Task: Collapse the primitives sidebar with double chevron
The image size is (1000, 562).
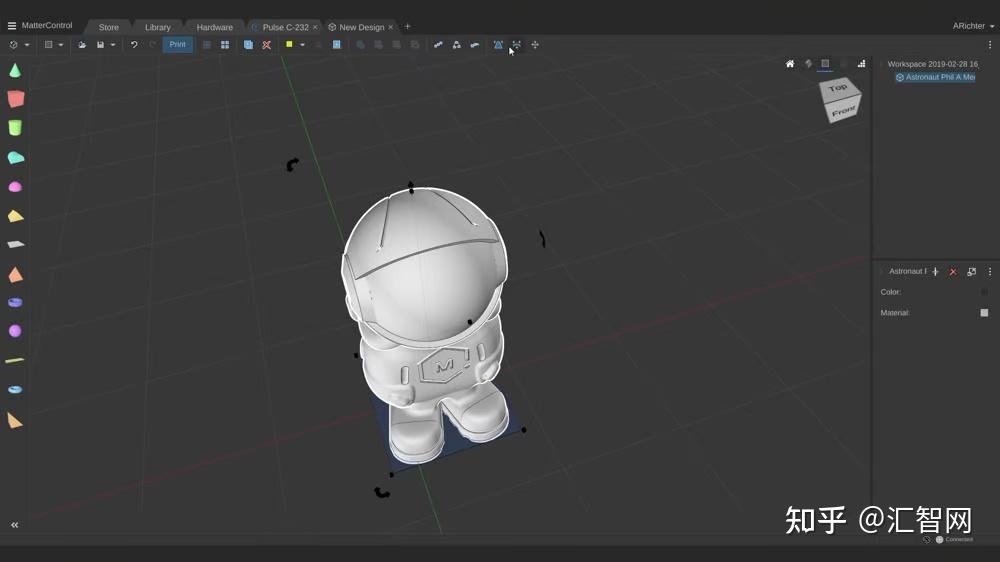Action: 14,525
